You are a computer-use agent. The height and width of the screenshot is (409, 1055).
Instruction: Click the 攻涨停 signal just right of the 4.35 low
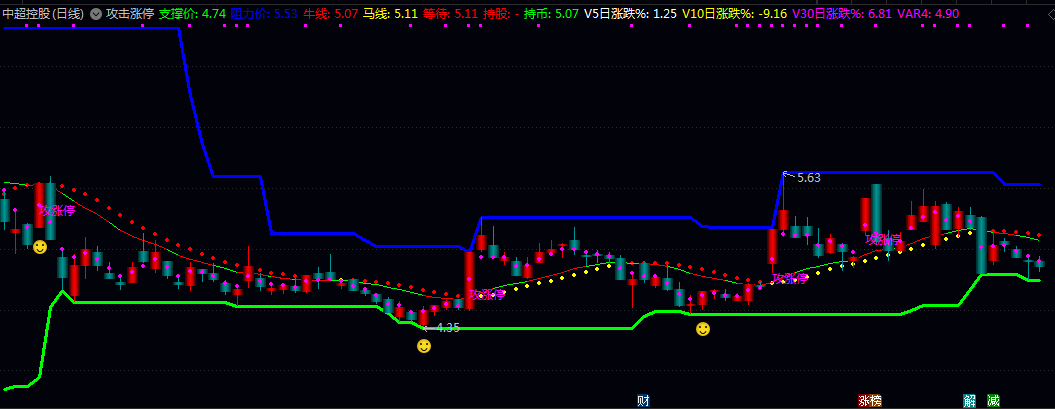coord(486,294)
